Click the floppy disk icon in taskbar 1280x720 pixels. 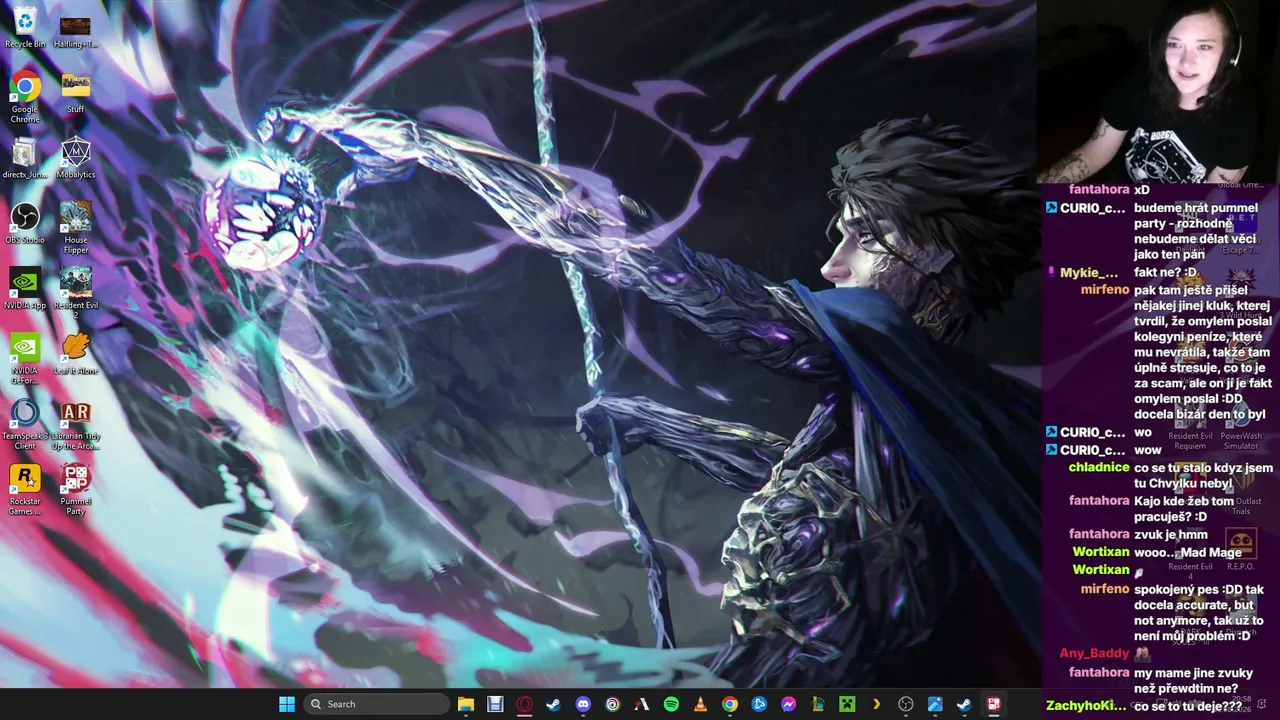click(495, 704)
